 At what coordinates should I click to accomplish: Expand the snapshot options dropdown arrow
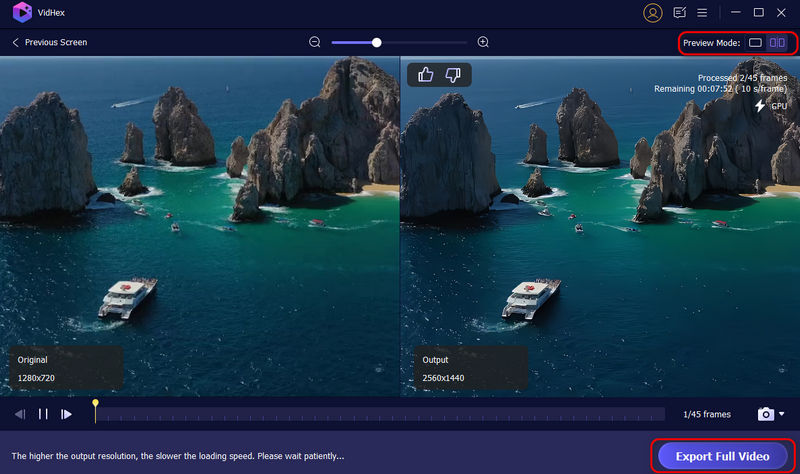point(782,414)
